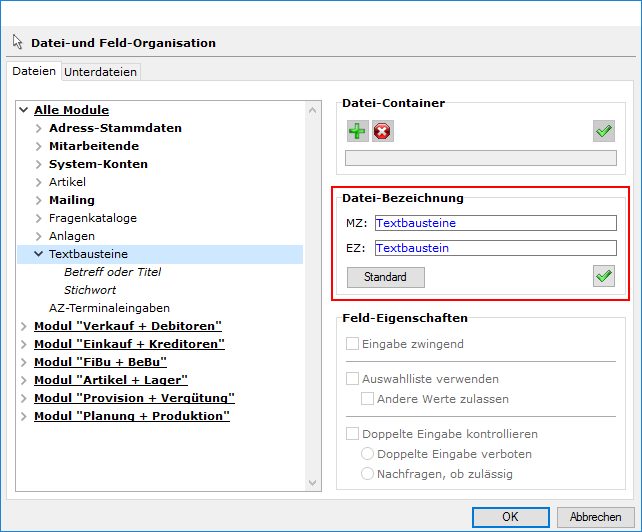Select the Dateien tab
The width and height of the screenshot is (642, 532).
(x=34, y=72)
